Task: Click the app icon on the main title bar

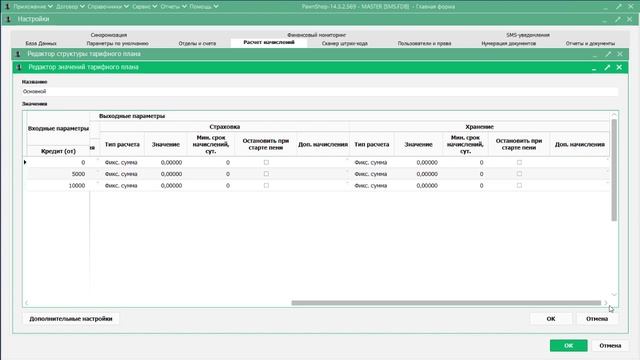Action: 7,7
